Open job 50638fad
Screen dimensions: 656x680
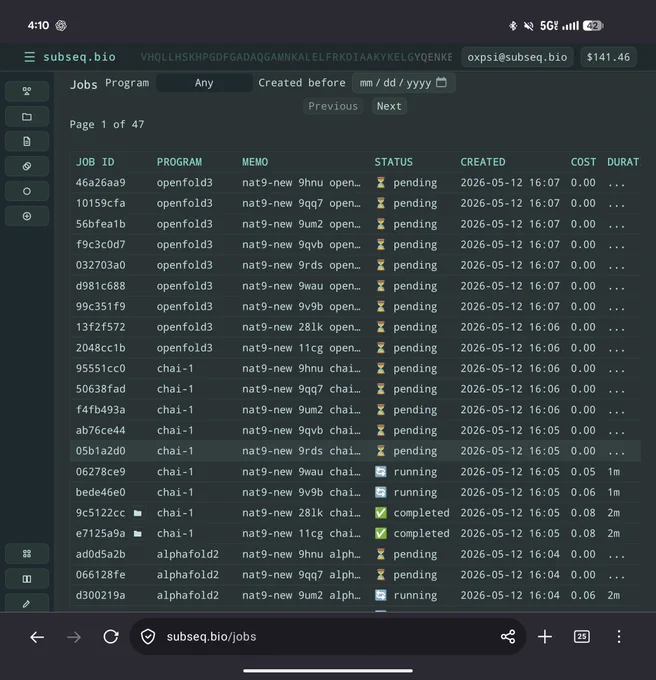tap(356, 389)
